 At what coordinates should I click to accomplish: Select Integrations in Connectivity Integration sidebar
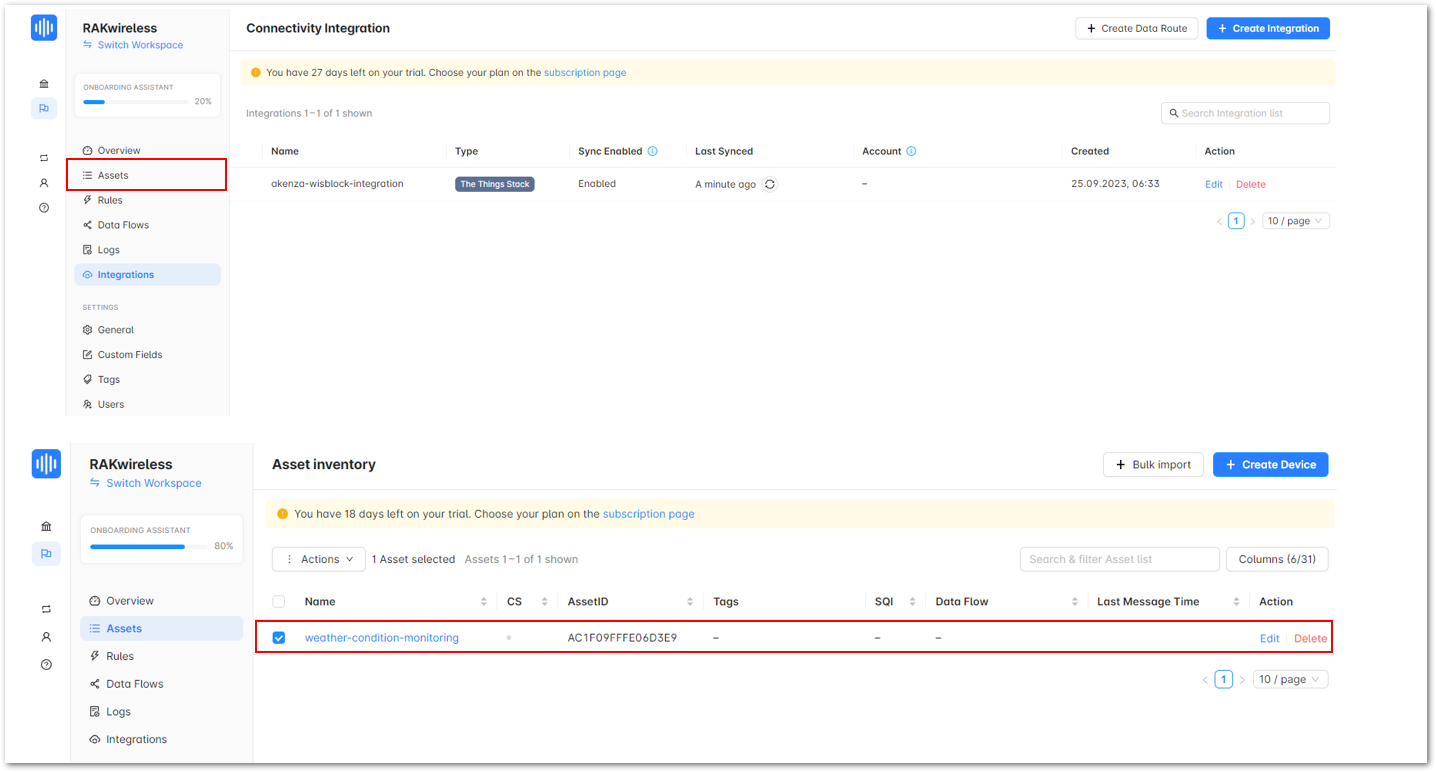(147, 274)
